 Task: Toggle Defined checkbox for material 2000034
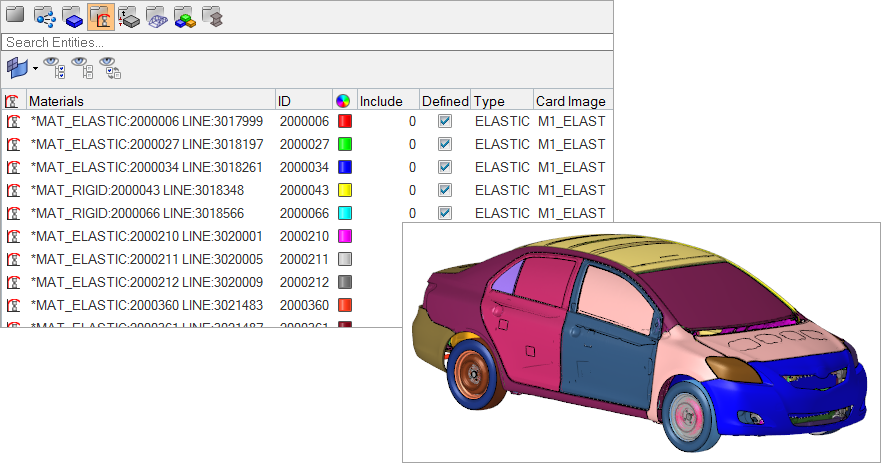click(x=445, y=167)
